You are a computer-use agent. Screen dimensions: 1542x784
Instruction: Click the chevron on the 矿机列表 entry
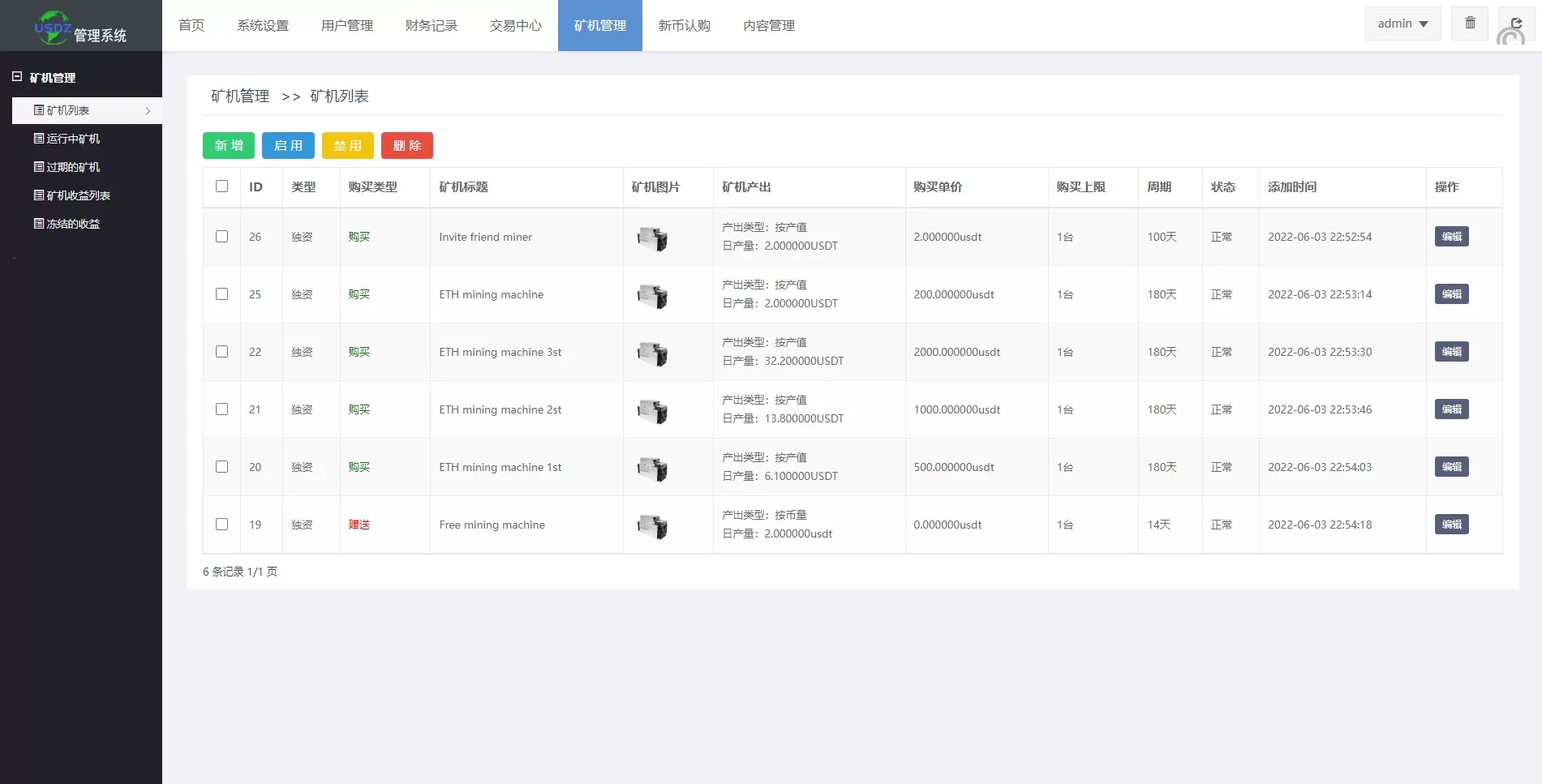(148, 110)
